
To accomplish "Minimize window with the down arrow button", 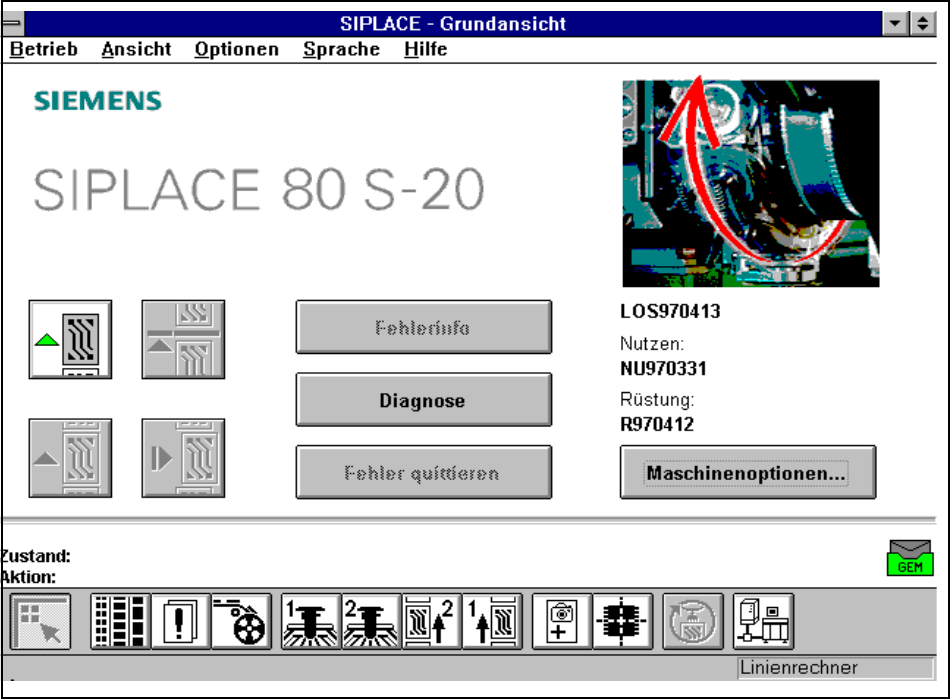I will point(894,24).
